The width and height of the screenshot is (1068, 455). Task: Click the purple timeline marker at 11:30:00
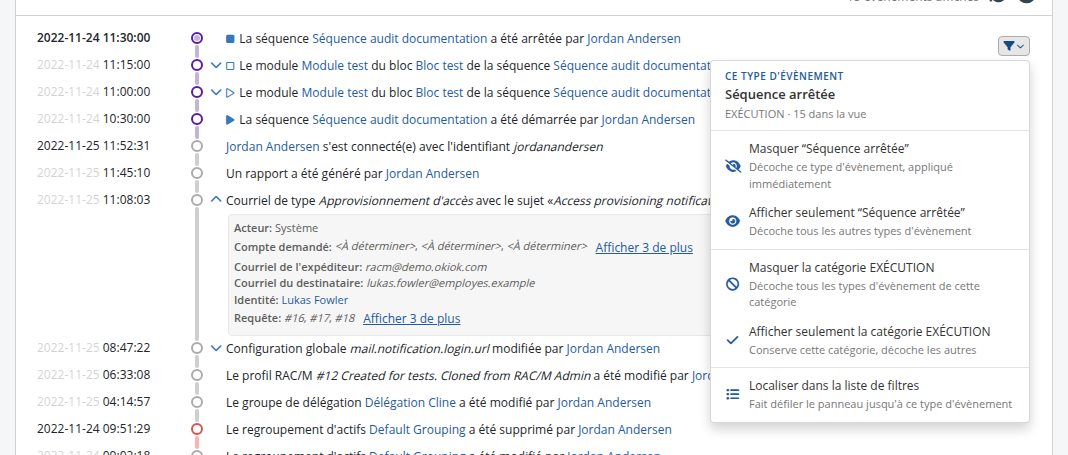click(197, 38)
